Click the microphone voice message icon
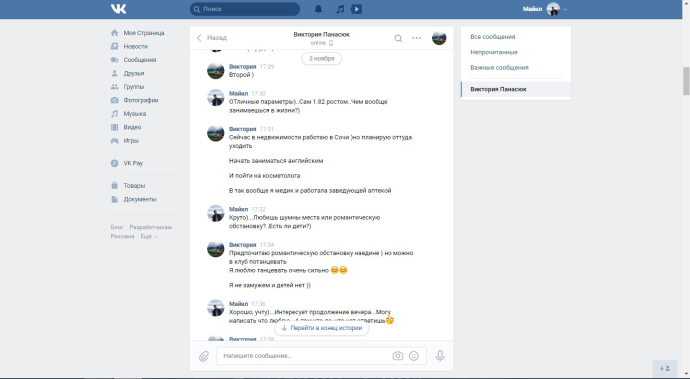 (440, 356)
